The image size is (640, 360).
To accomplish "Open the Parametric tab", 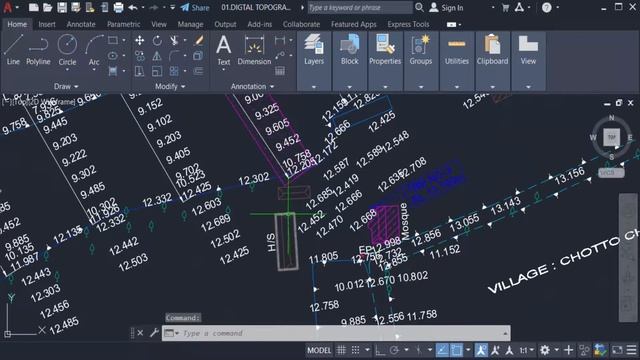I will point(123,24).
